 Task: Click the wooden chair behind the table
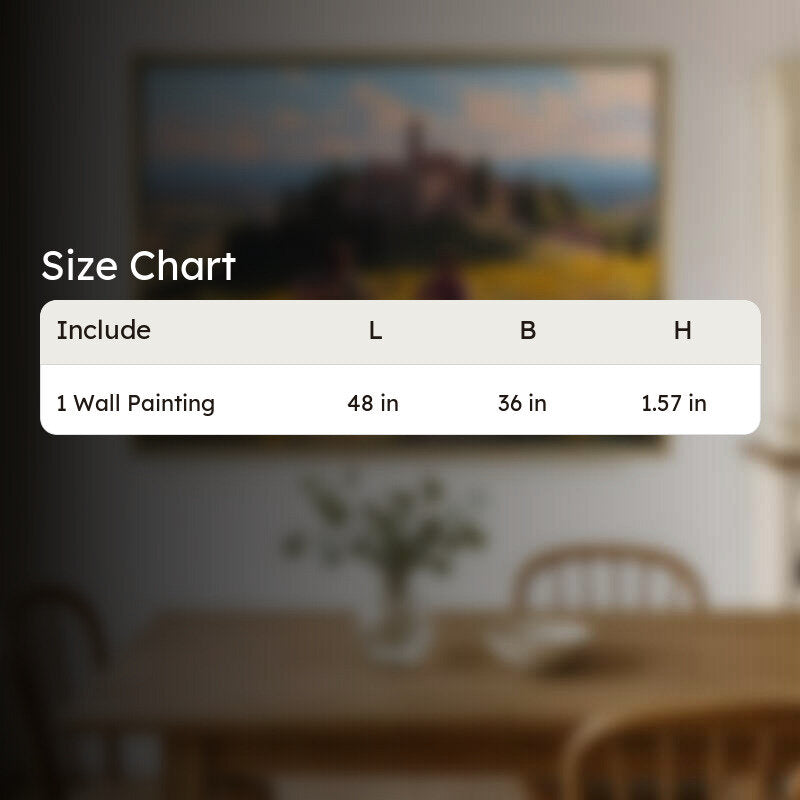pos(610,579)
